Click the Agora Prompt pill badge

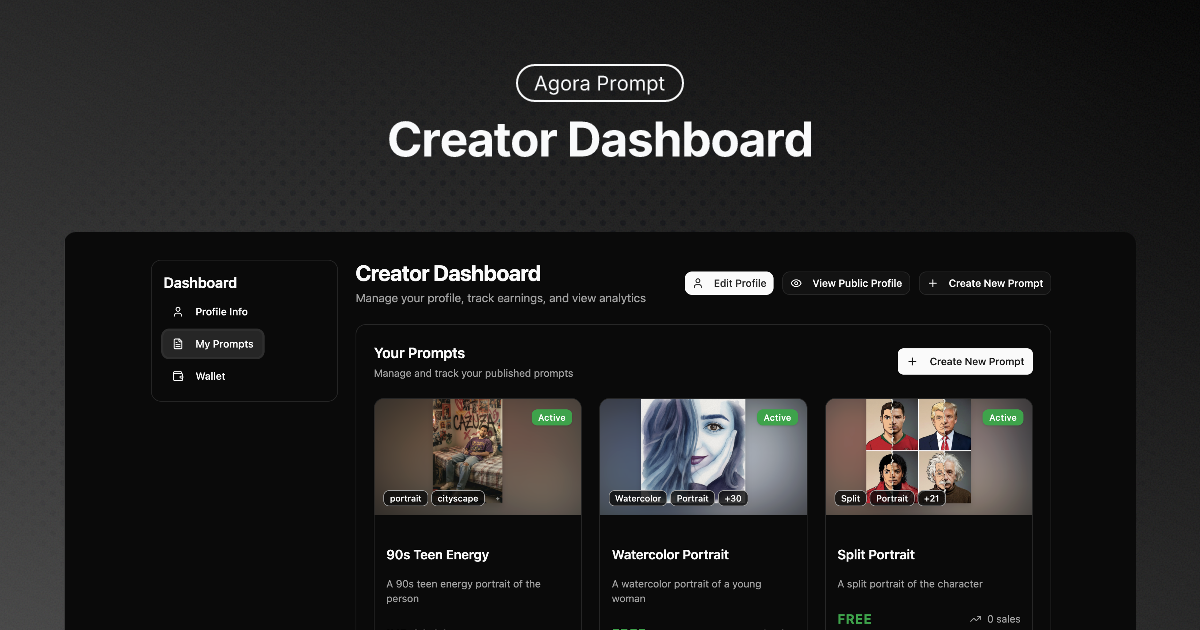(x=599, y=84)
